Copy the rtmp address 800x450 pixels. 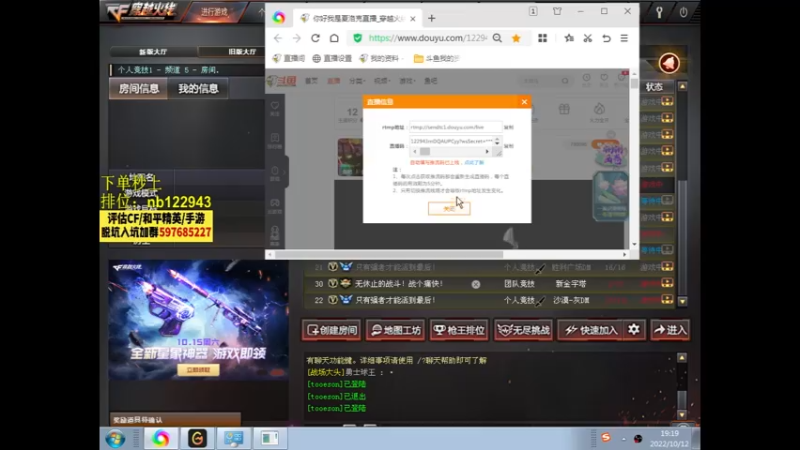[509, 127]
